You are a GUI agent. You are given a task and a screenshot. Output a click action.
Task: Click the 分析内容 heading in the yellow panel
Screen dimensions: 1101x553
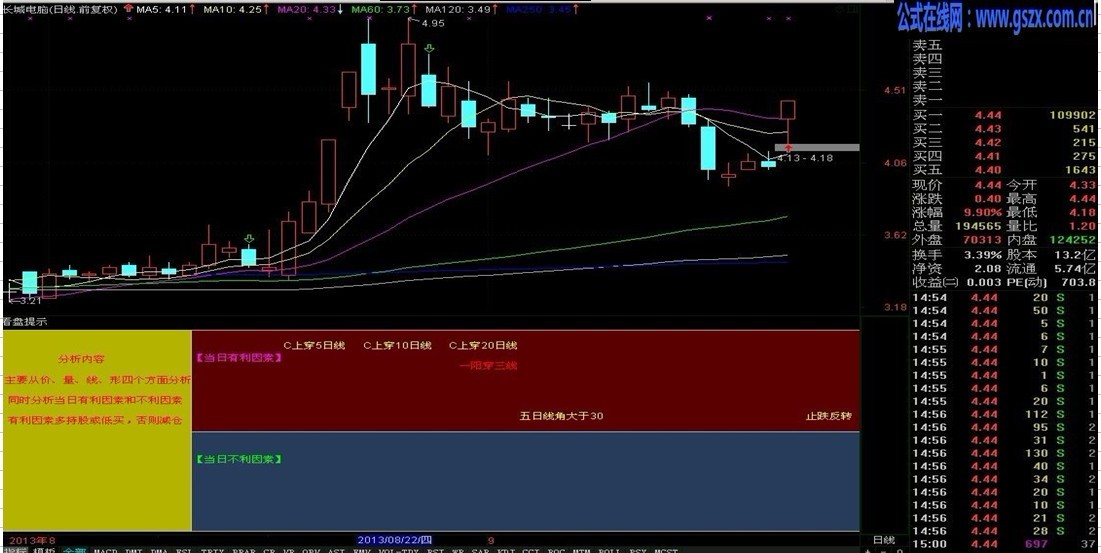pyautogui.click(x=81, y=359)
